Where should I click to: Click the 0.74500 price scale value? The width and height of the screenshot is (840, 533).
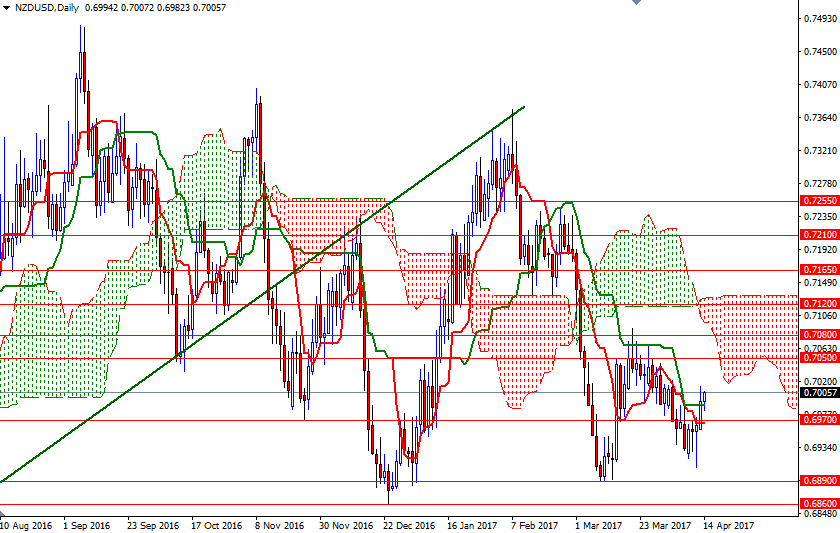click(820, 52)
